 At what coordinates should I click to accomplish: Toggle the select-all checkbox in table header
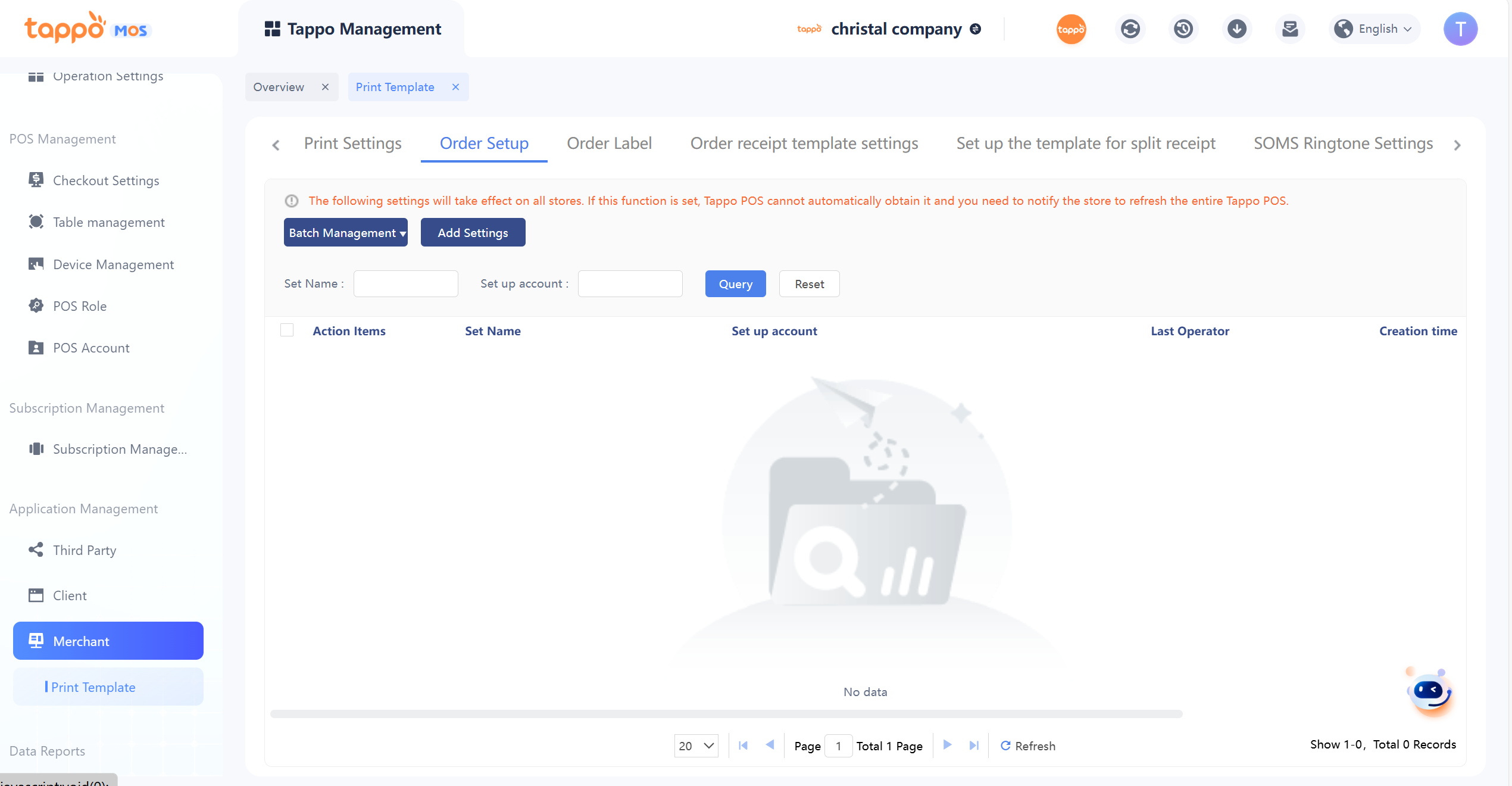point(287,330)
